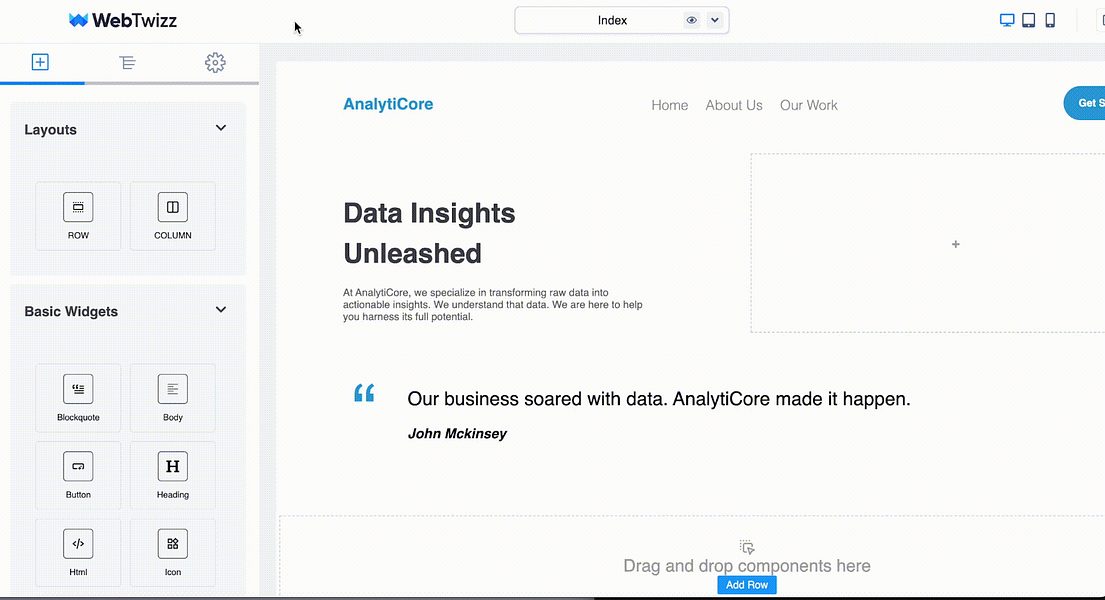Collapse the Layouts section

click(x=221, y=128)
